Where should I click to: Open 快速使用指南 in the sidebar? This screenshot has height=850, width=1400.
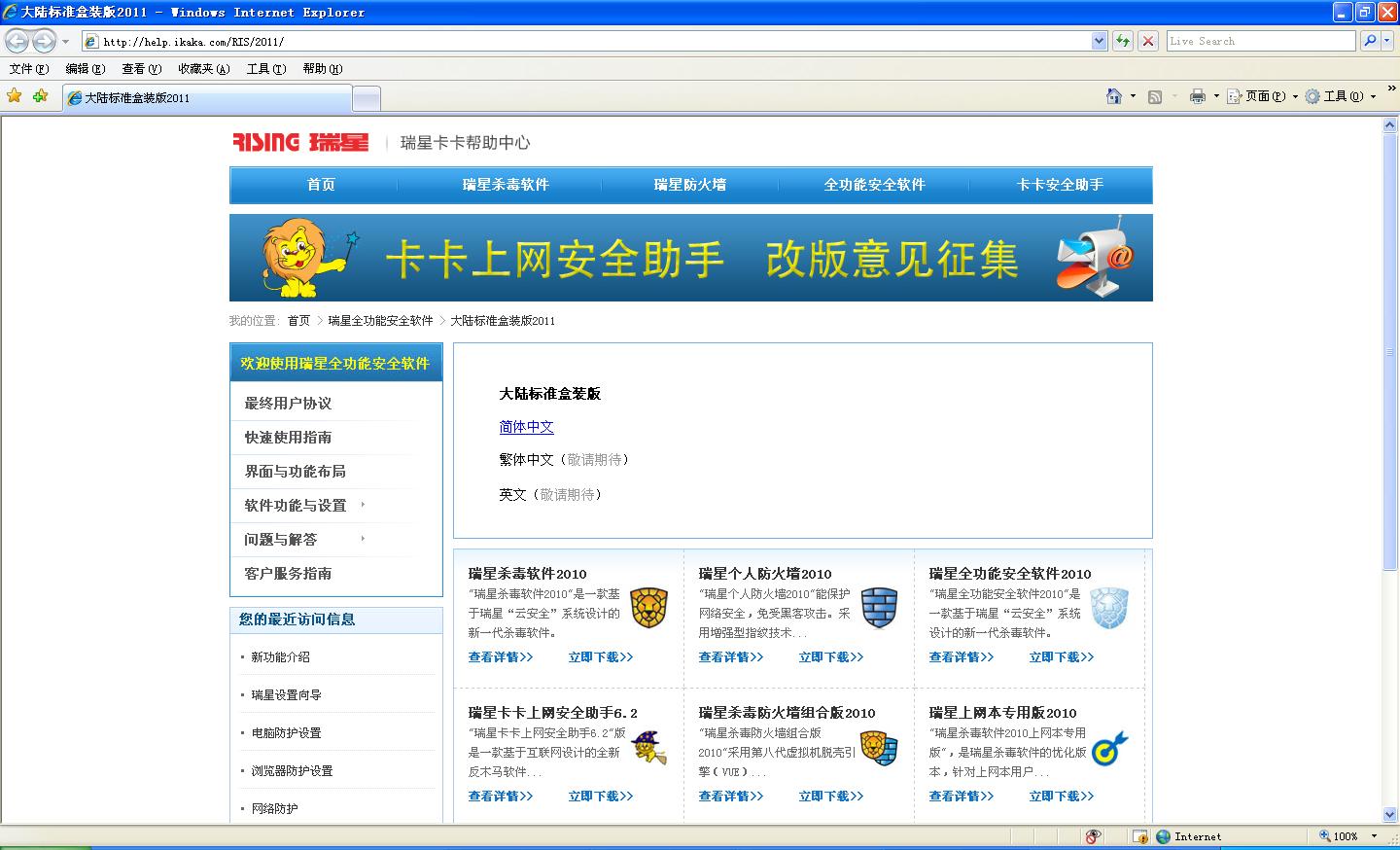point(288,437)
